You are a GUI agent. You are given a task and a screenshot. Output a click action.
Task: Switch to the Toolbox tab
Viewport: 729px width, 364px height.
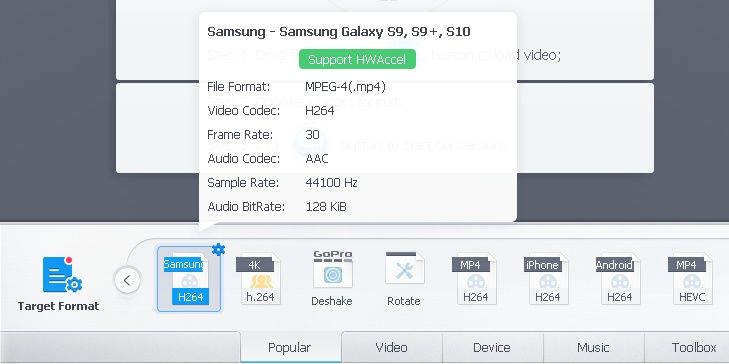(687, 347)
